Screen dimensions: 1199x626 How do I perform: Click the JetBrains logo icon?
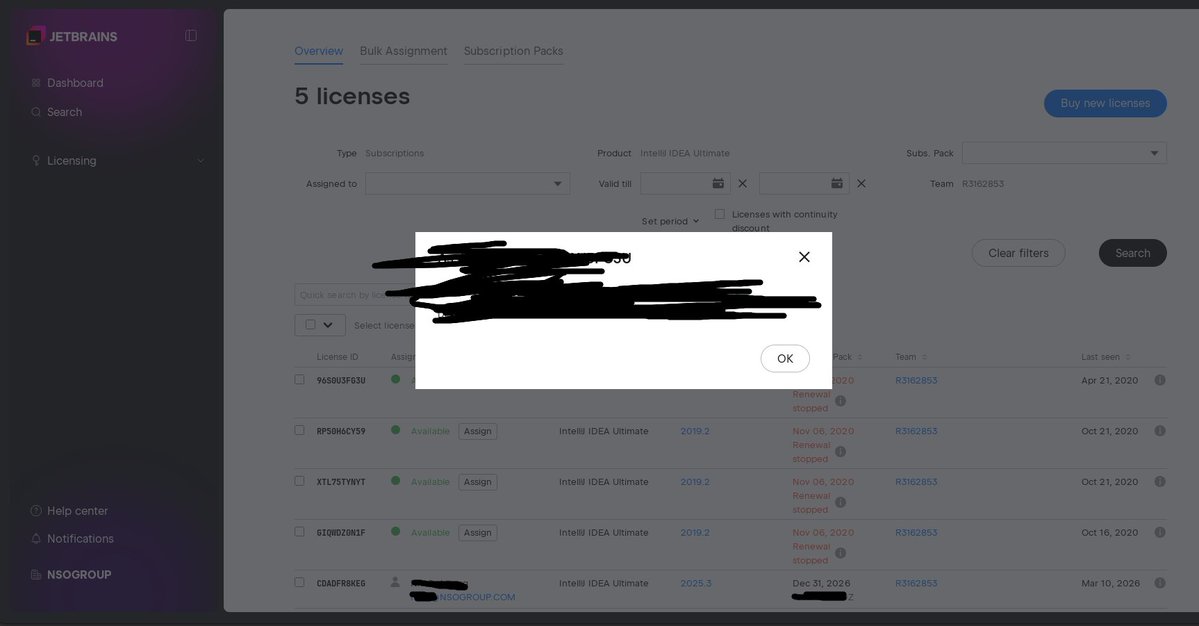tap(36, 36)
